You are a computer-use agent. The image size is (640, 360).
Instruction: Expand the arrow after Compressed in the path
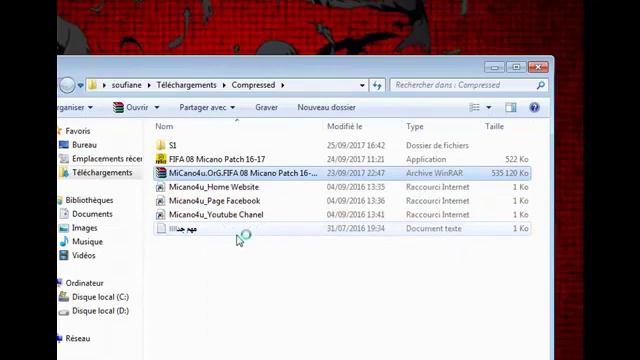click(282, 85)
